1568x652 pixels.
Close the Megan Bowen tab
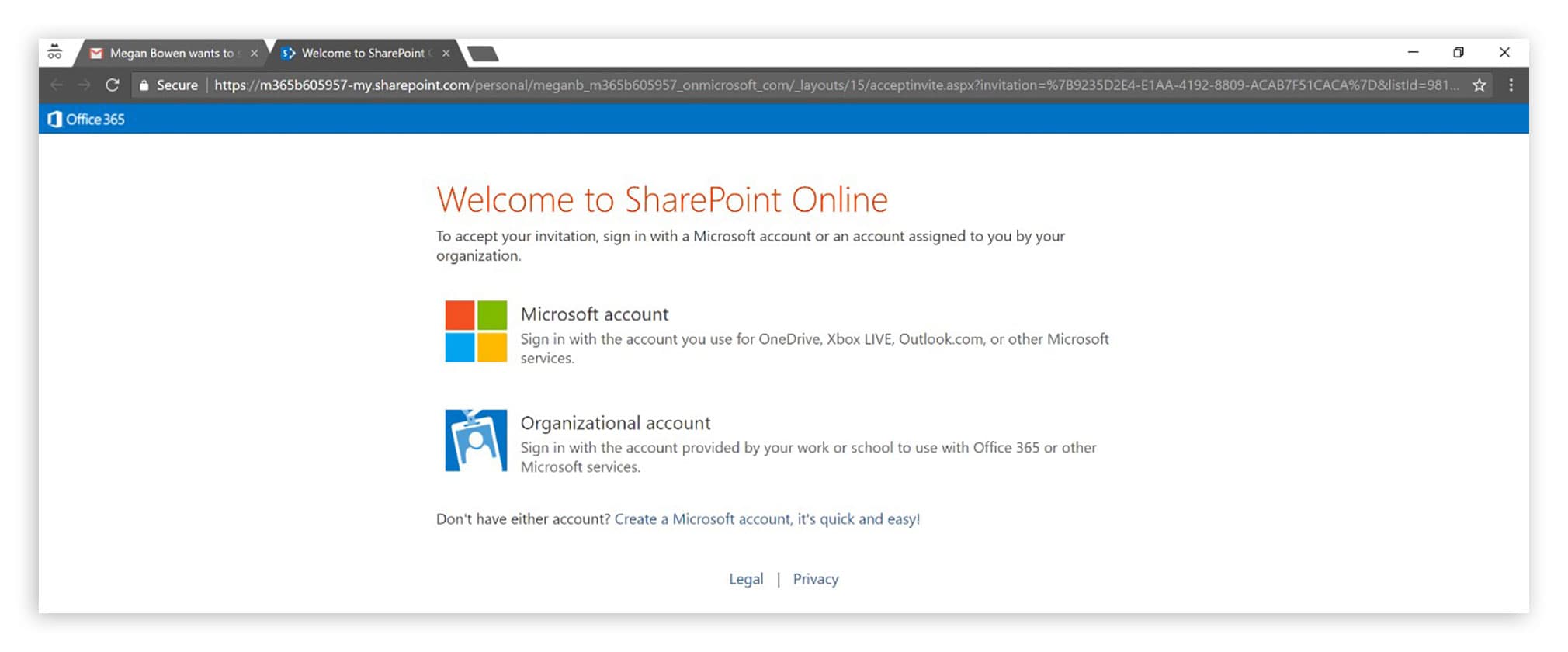[254, 54]
